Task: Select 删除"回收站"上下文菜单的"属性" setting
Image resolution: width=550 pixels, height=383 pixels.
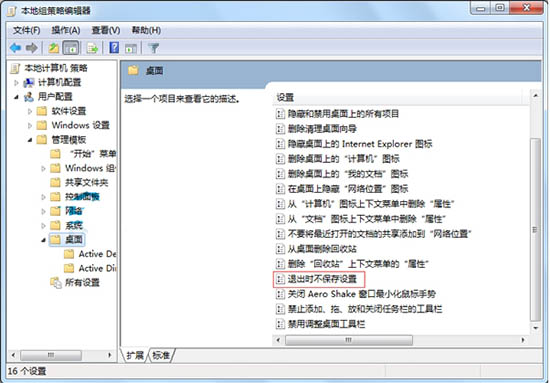Action: tap(358, 264)
